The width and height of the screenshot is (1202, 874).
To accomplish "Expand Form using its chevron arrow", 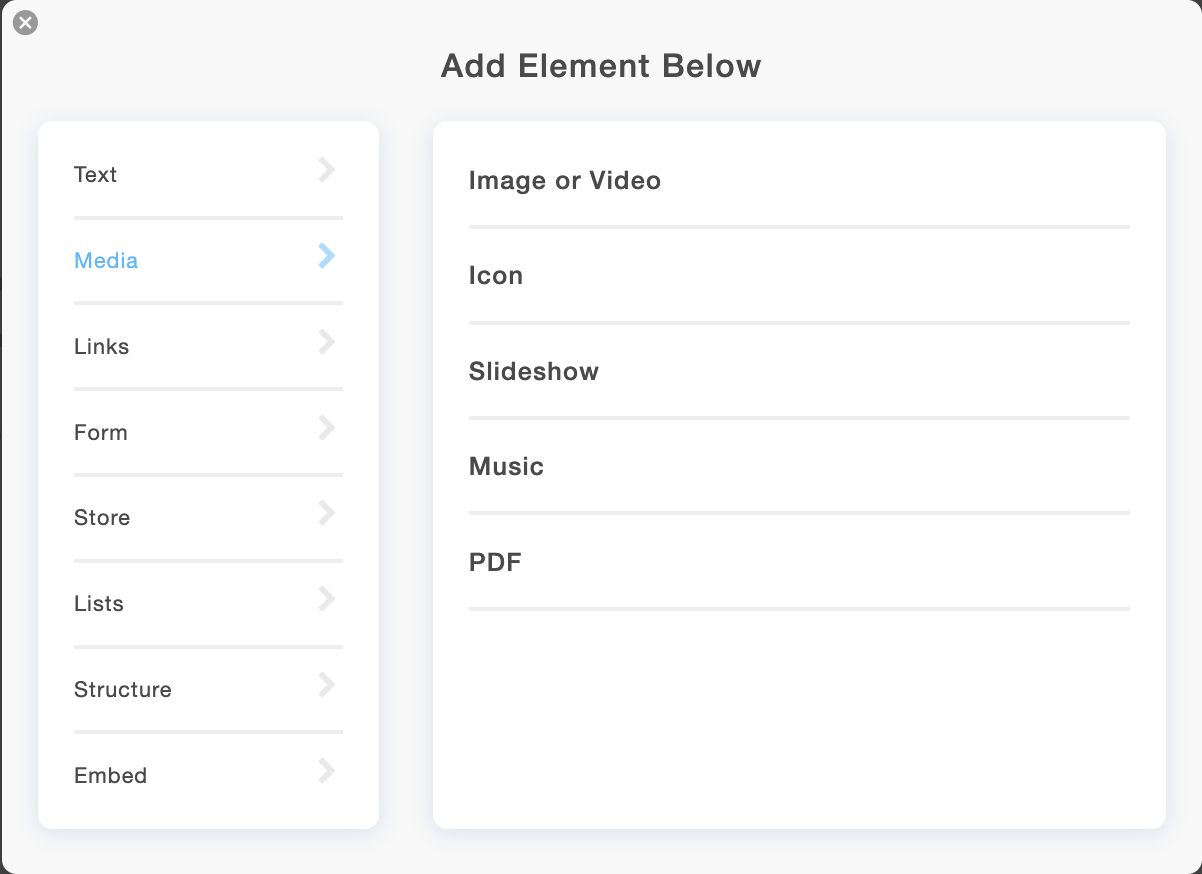I will pos(326,428).
